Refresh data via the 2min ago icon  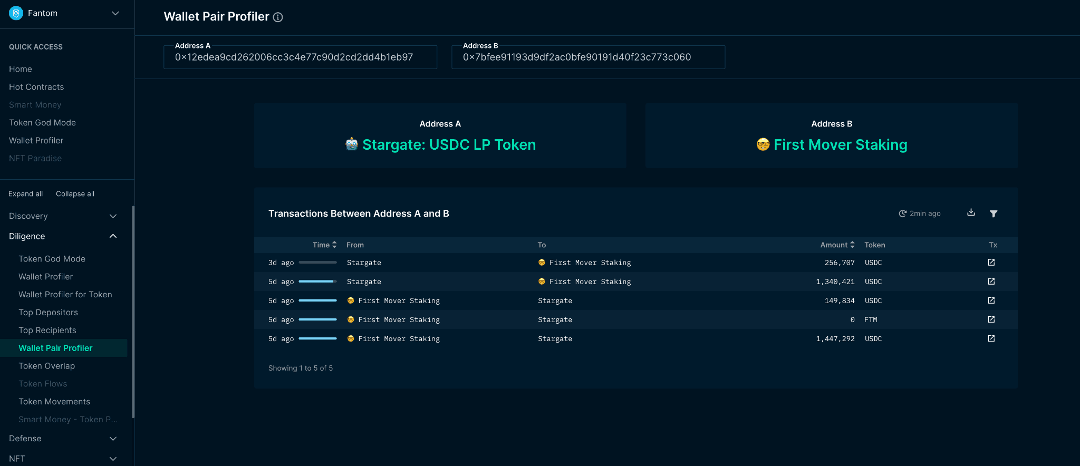(903, 214)
